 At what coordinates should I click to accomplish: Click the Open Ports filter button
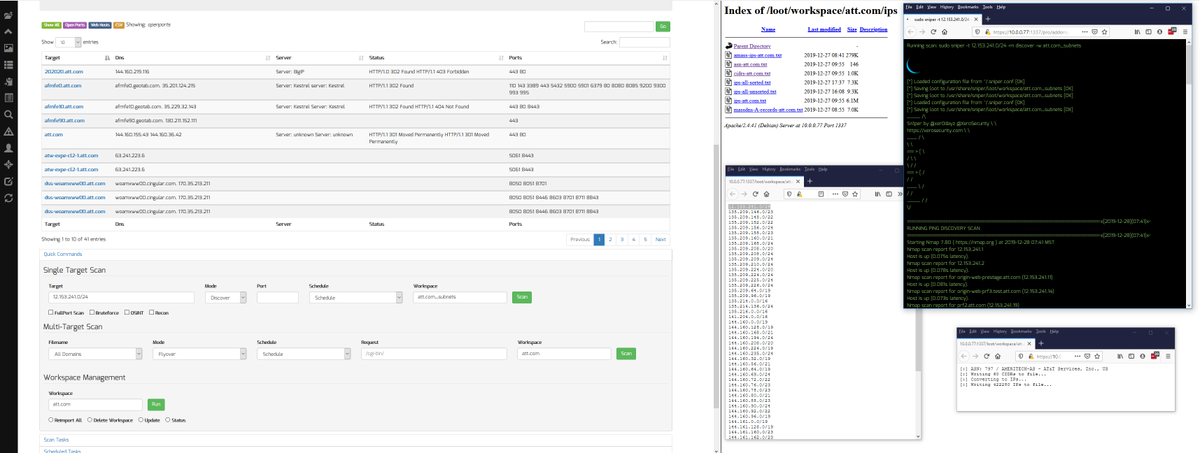coord(75,24)
